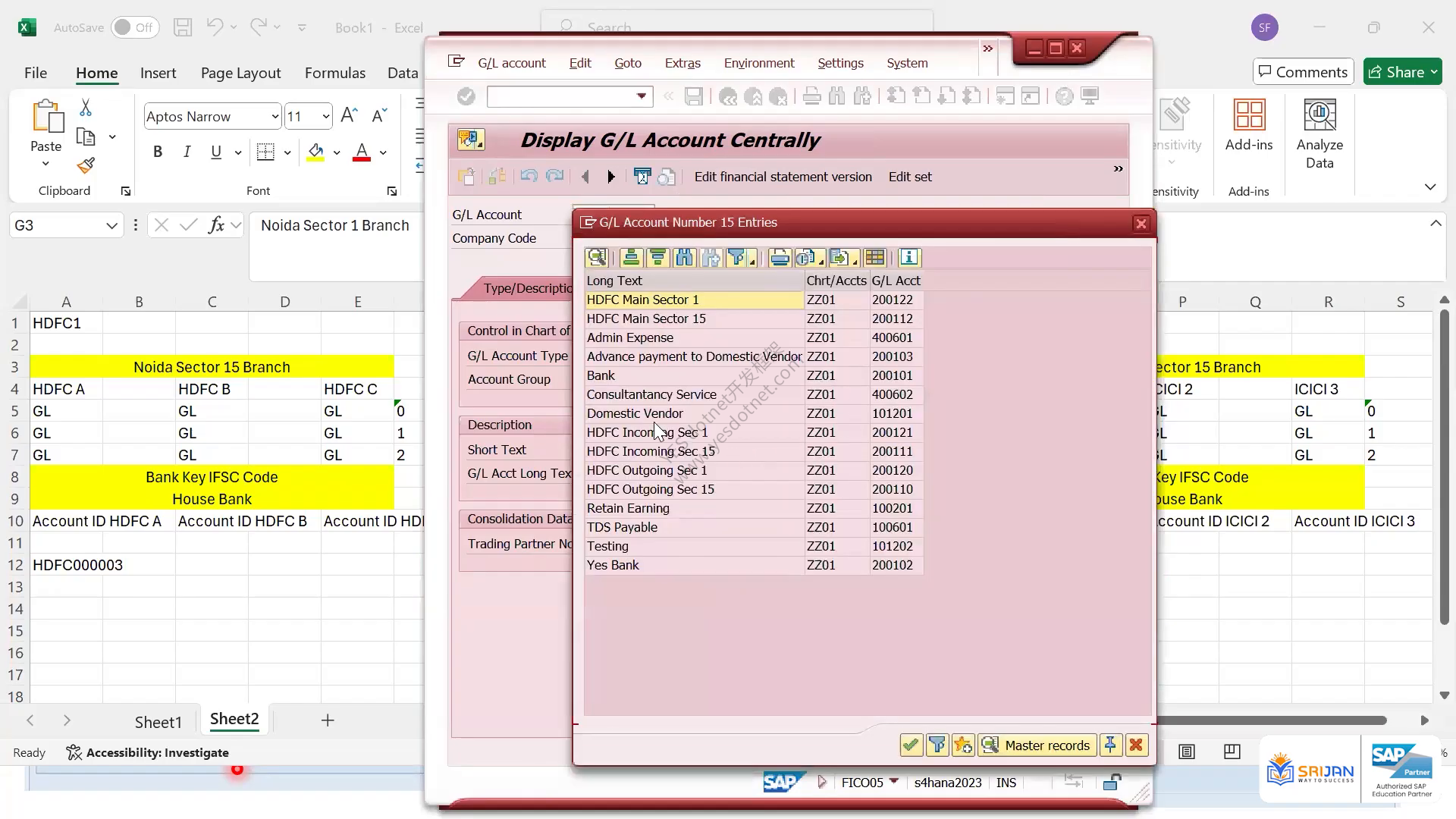Screen dimensions: 1456x819
Task: Click the print icon in entries toolbar
Action: click(x=780, y=258)
